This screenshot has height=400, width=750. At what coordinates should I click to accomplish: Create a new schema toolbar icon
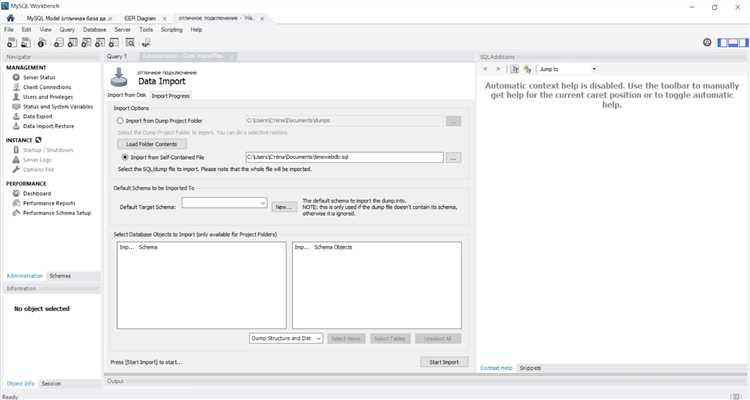point(58,43)
